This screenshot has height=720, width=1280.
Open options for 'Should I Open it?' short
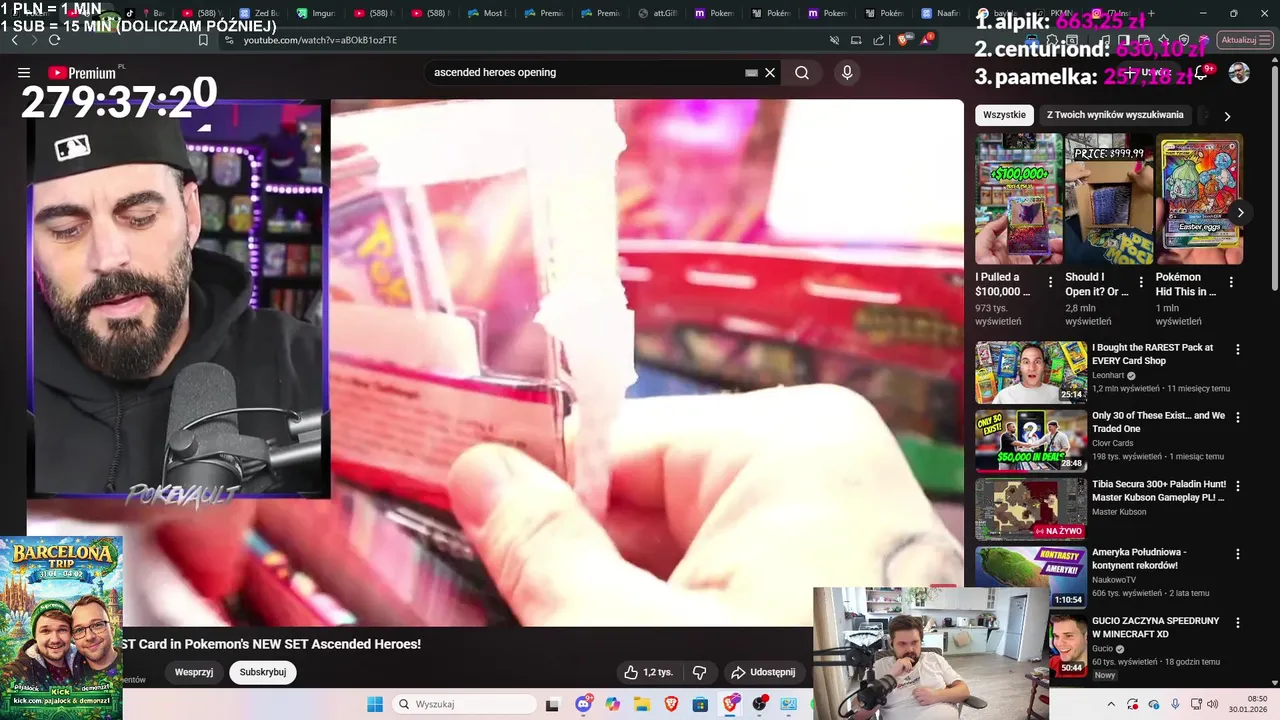click(1140, 283)
